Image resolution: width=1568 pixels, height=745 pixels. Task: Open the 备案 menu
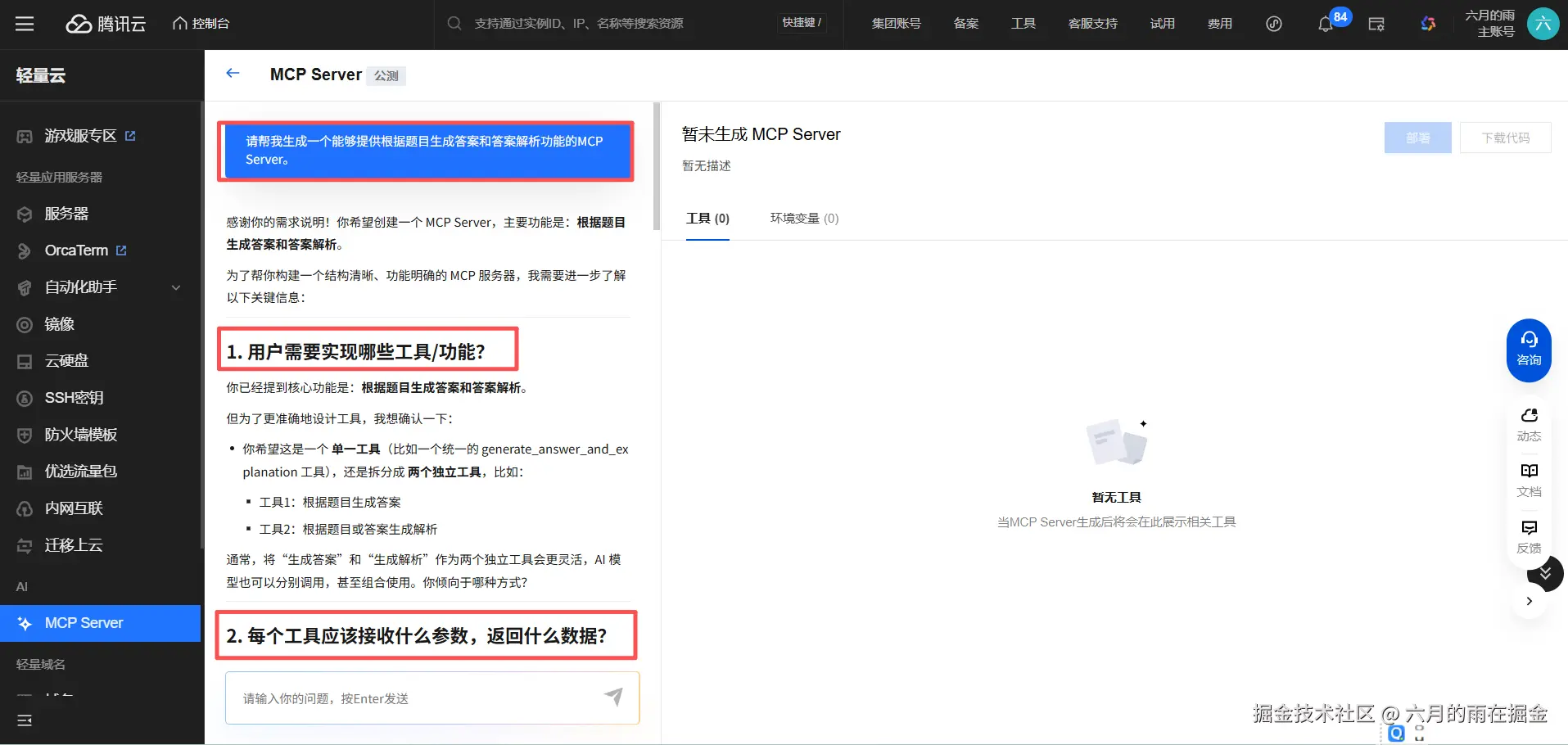pos(966,24)
